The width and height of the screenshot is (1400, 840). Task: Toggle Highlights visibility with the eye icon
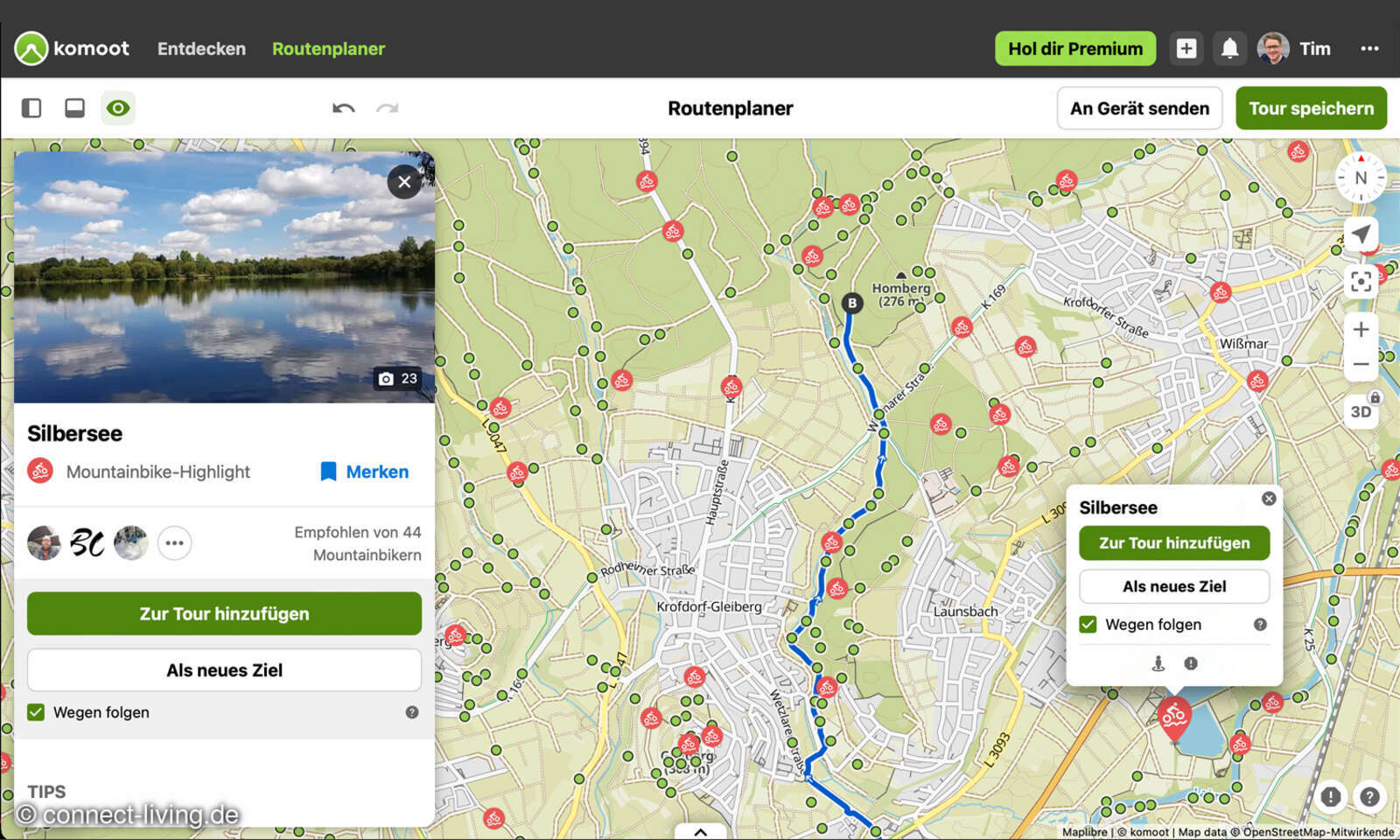click(118, 108)
